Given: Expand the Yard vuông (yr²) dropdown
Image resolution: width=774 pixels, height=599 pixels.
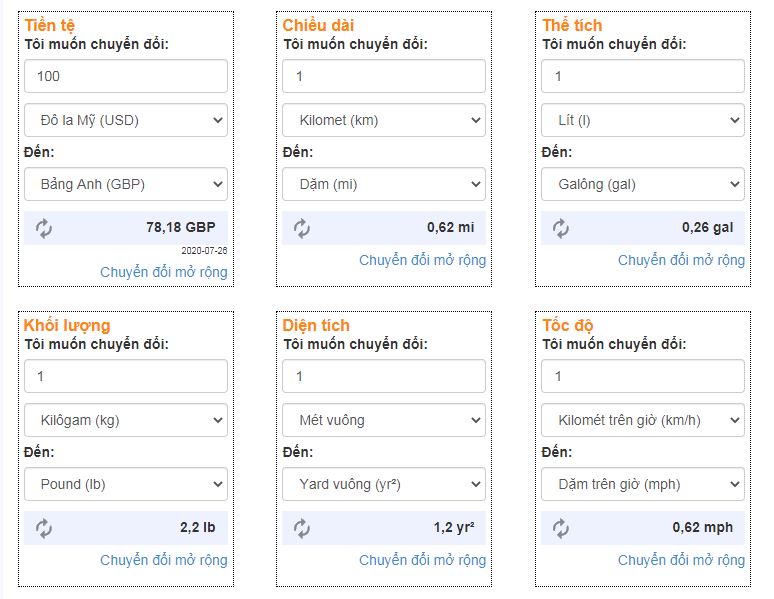Looking at the screenshot, I should (384, 484).
